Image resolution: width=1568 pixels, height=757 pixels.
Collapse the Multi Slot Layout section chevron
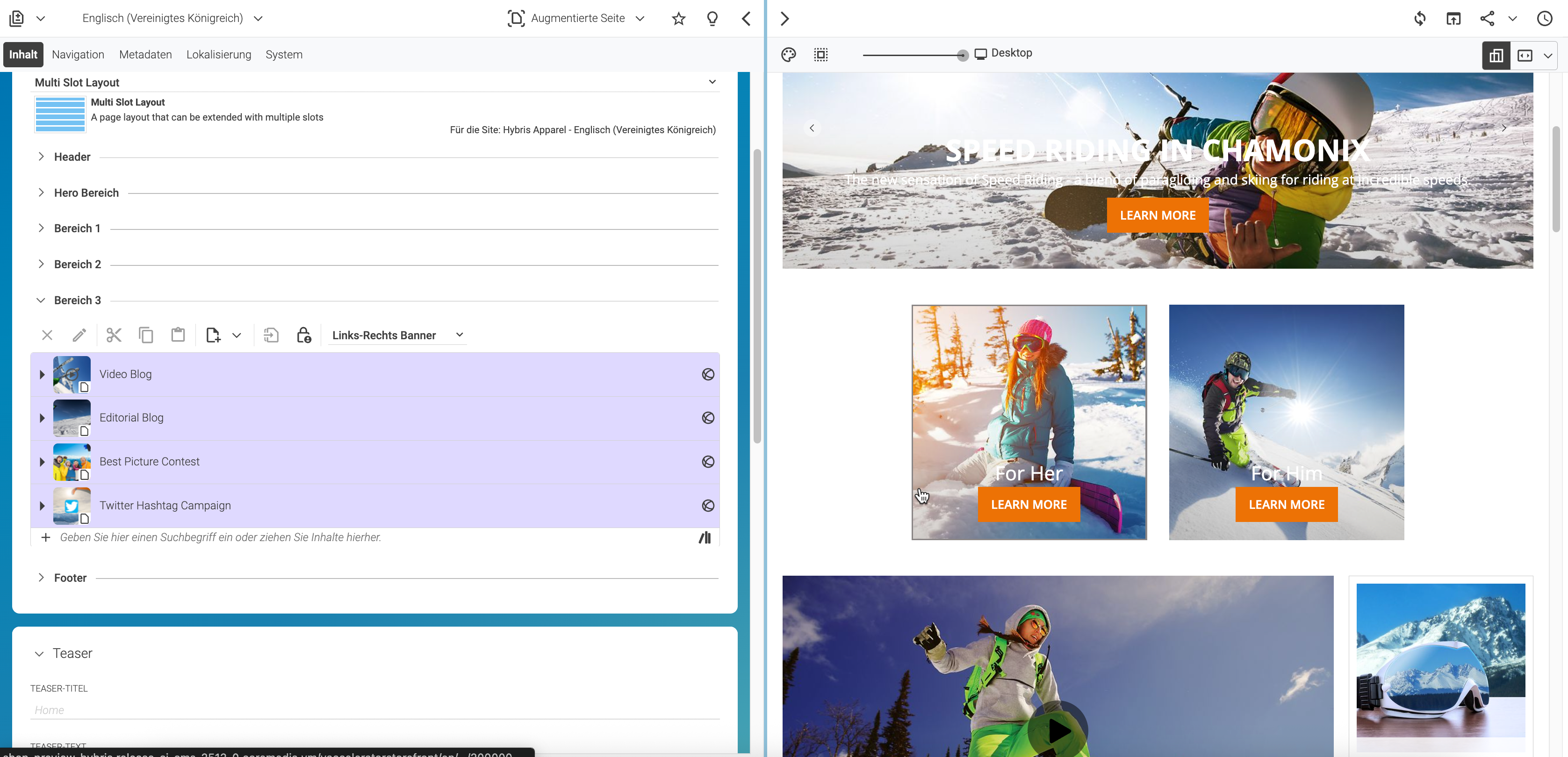pyautogui.click(x=712, y=82)
